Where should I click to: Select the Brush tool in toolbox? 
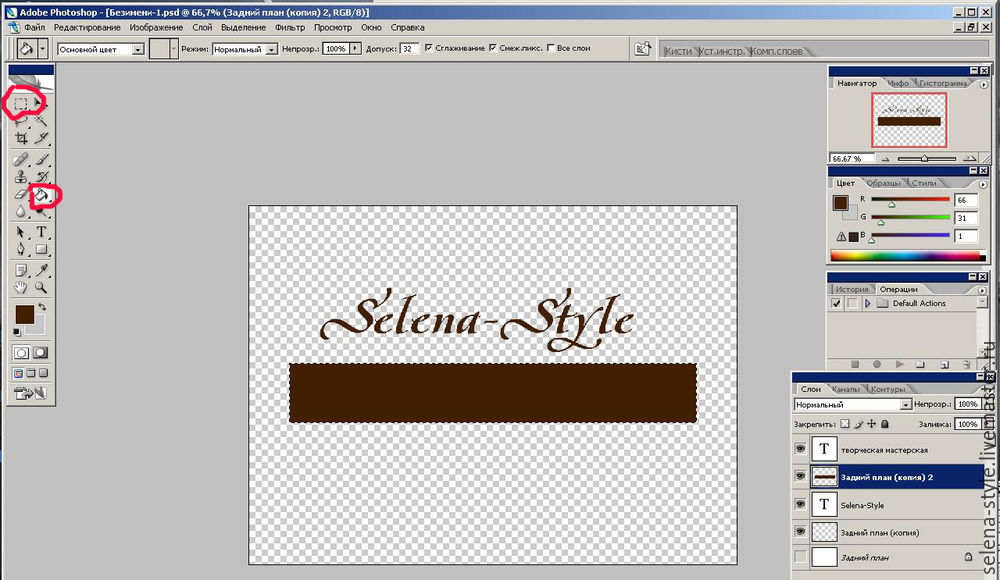pos(41,159)
